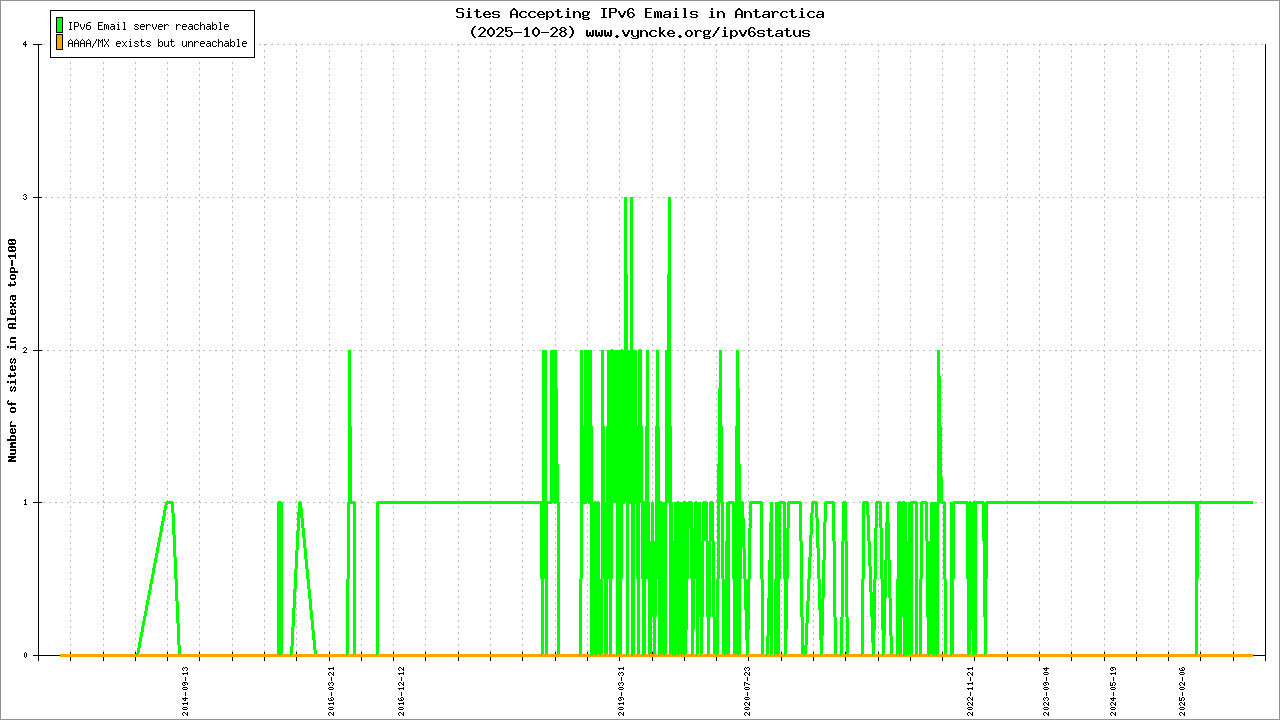Select 'IPv6 Email server reachable' legend label
Viewport: 1280px width, 720px height.
[x=148, y=26]
